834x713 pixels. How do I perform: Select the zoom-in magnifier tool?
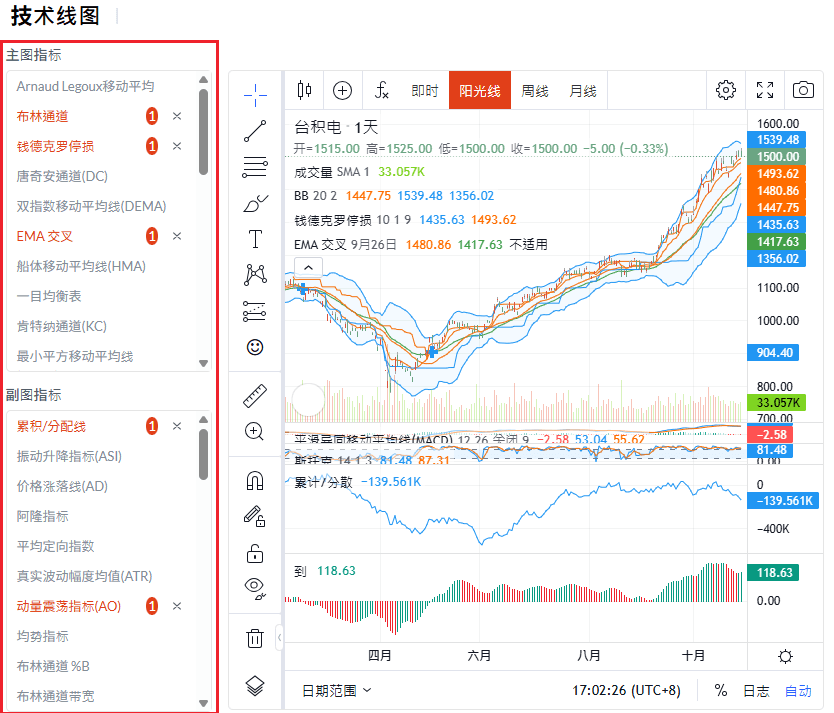pos(255,431)
